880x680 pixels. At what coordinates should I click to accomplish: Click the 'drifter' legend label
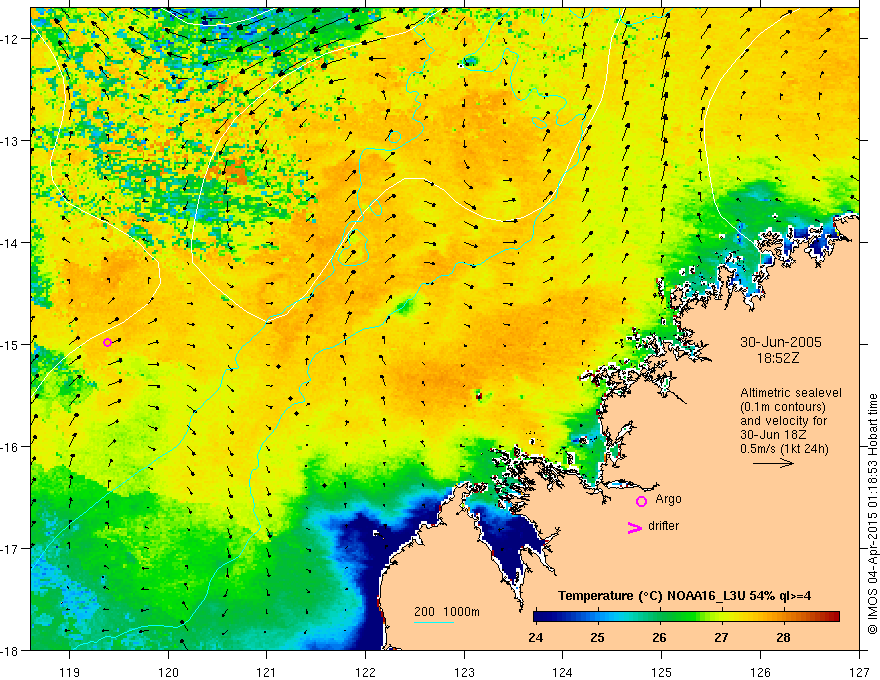coord(663,526)
